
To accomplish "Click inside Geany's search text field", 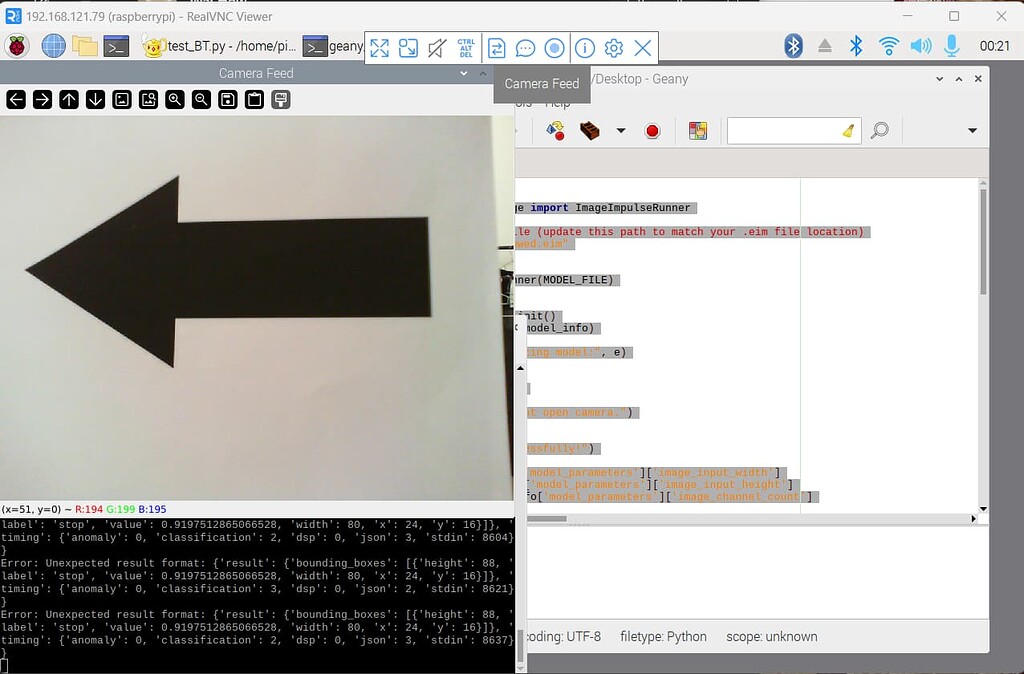I will 790,130.
